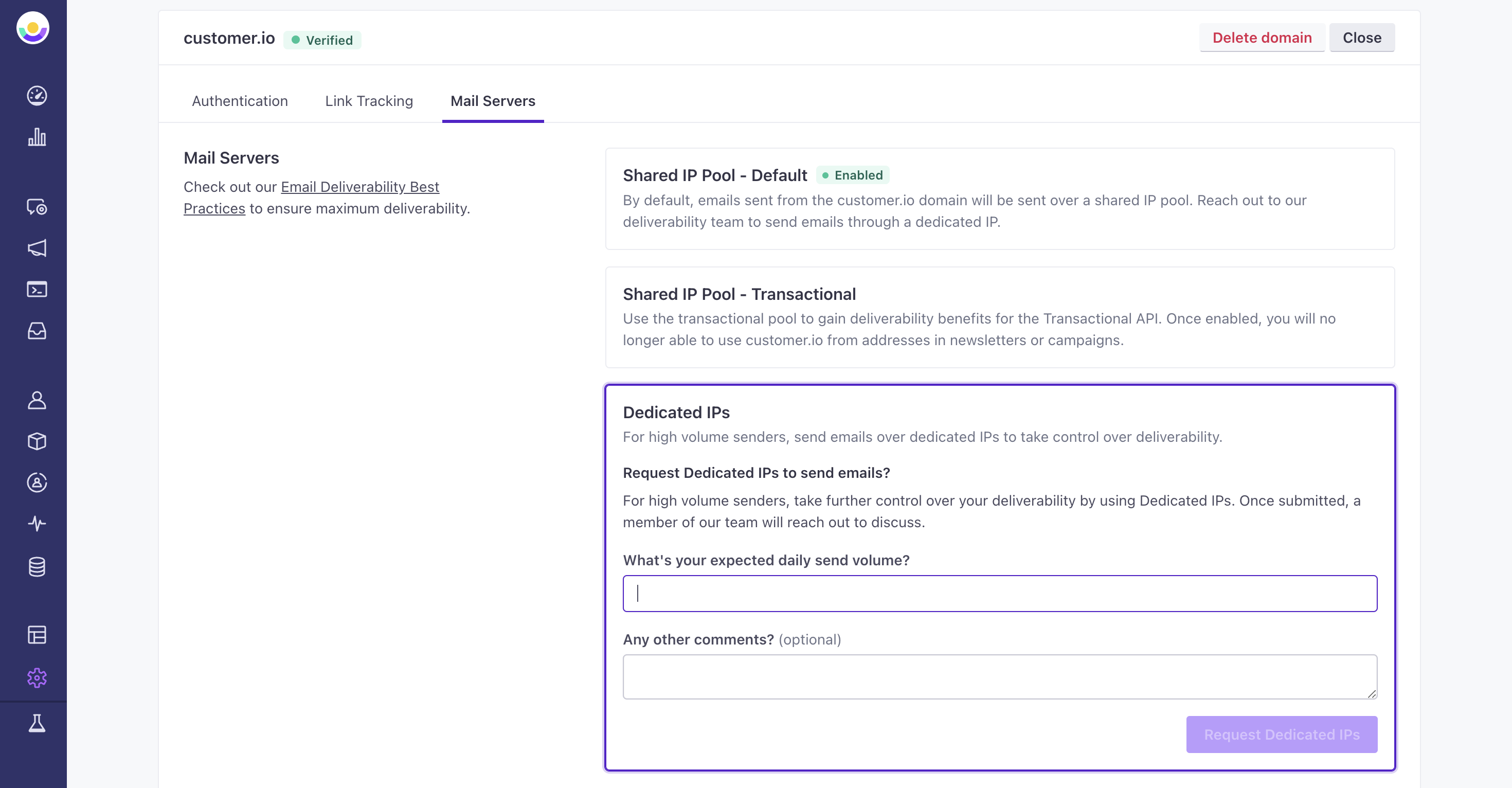Click the Any other comments text area
This screenshot has height=788, width=1512.
click(x=1000, y=676)
